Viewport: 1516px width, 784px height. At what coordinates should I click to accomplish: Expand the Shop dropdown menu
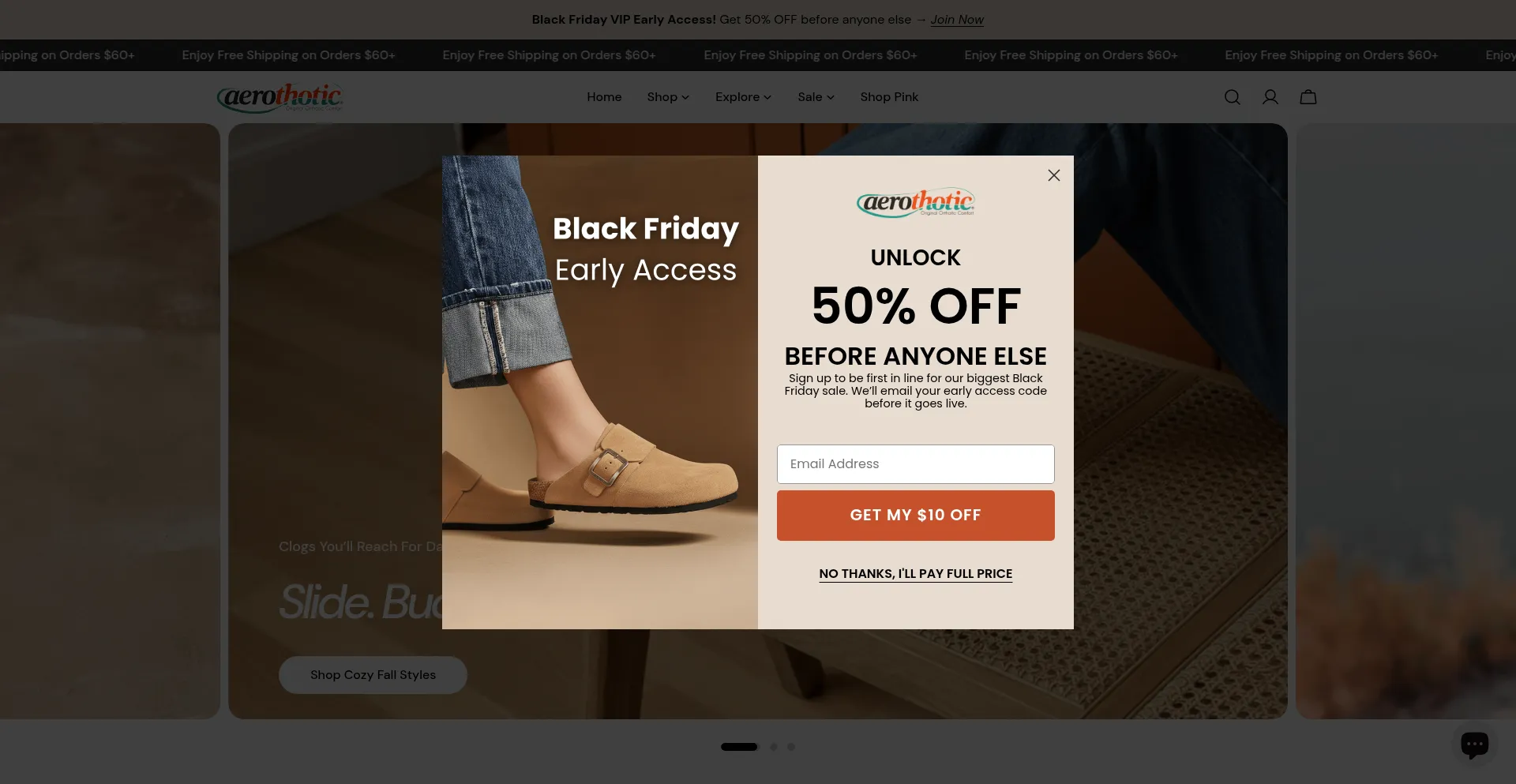pyautogui.click(x=668, y=97)
